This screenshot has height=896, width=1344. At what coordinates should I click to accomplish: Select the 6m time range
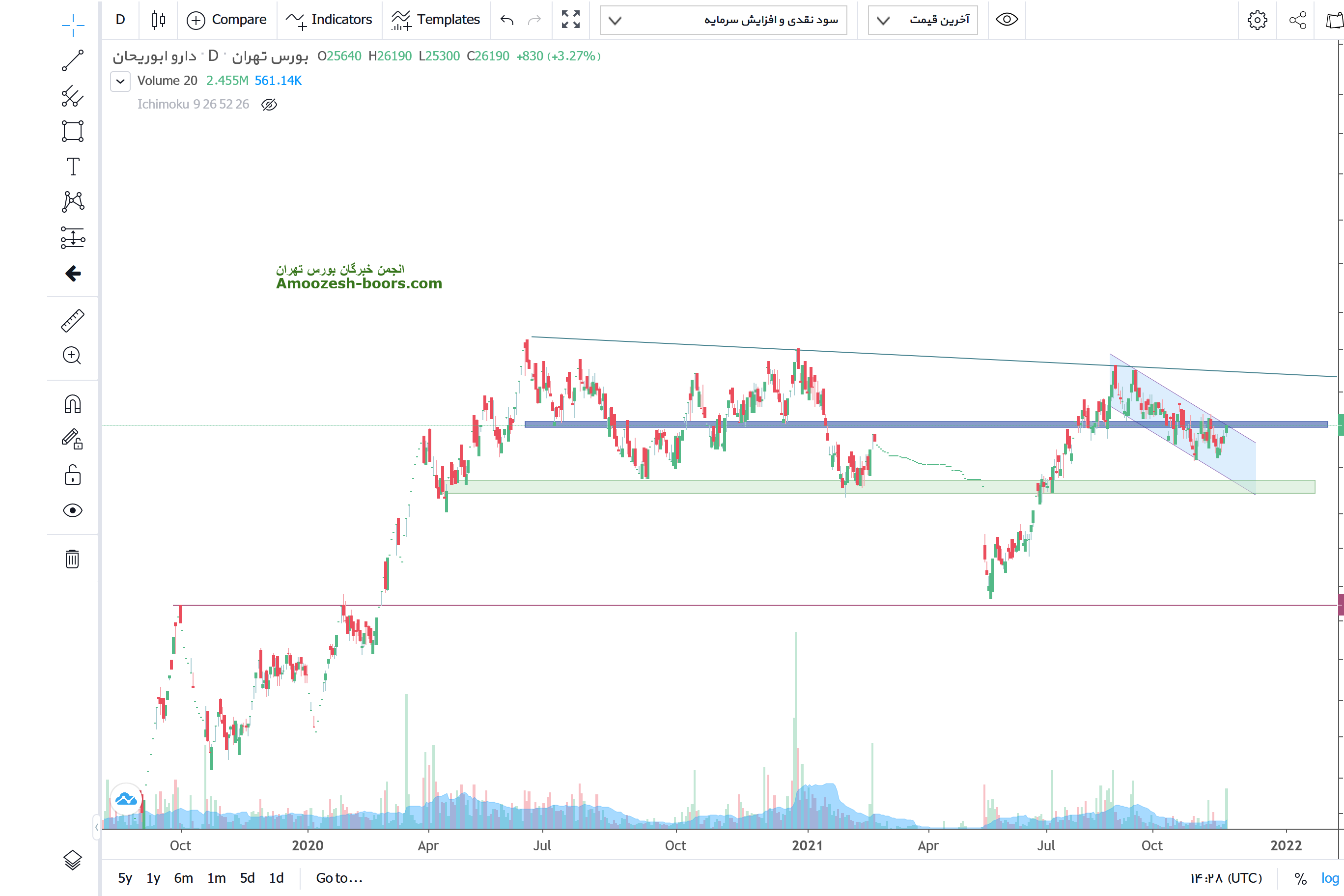[183, 878]
